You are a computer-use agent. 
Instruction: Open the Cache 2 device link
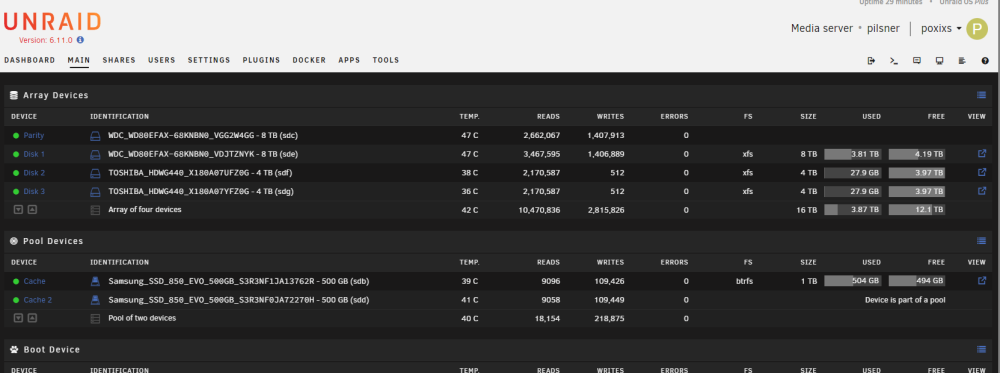pos(38,300)
